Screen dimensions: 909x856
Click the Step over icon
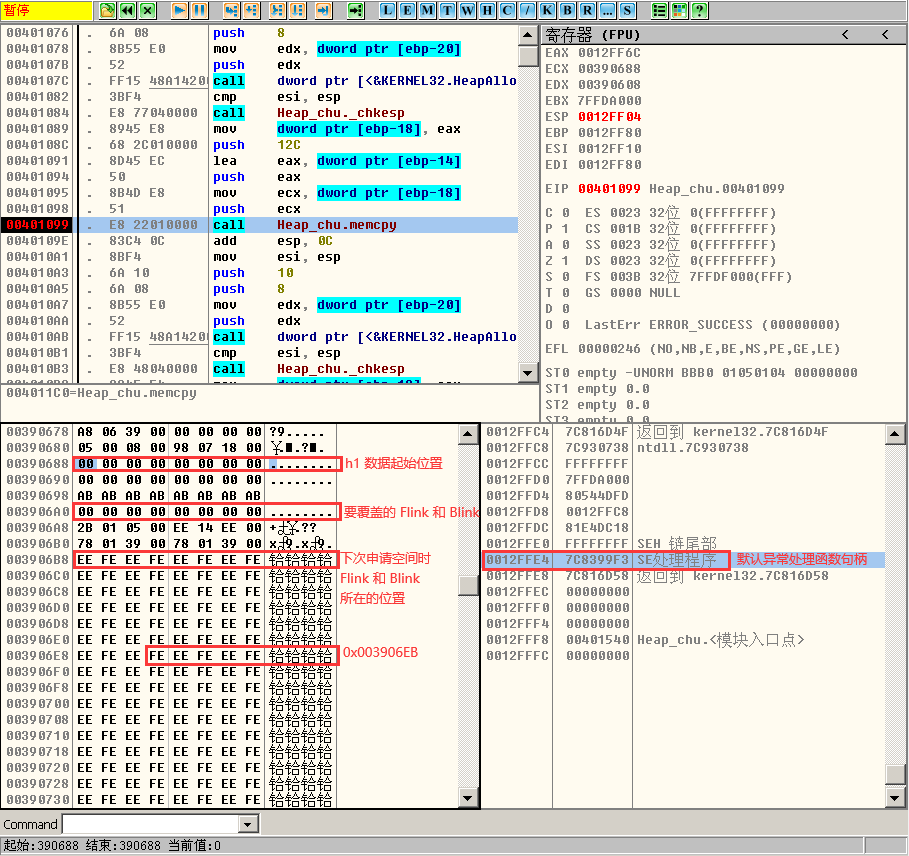click(x=251, y=10)
